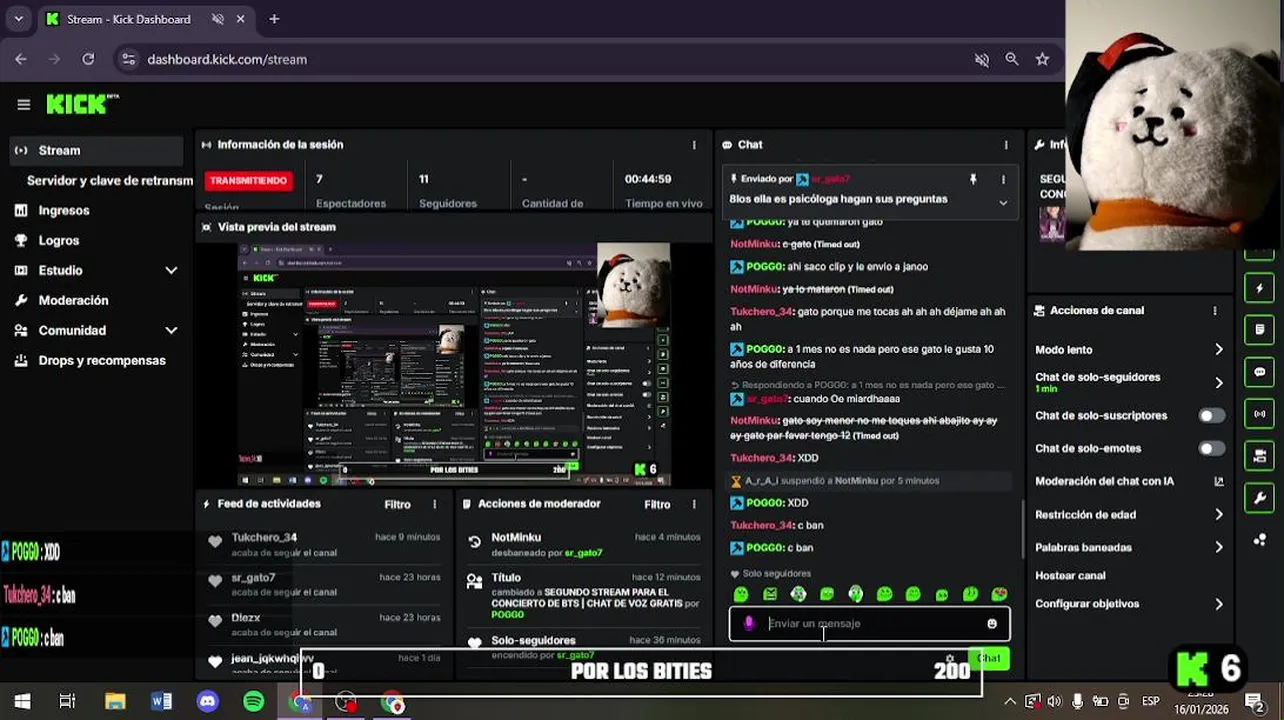1284x720 pixels.
Task: Mute the Stream - Kick Dashboard tab
Action: point(218,19)
